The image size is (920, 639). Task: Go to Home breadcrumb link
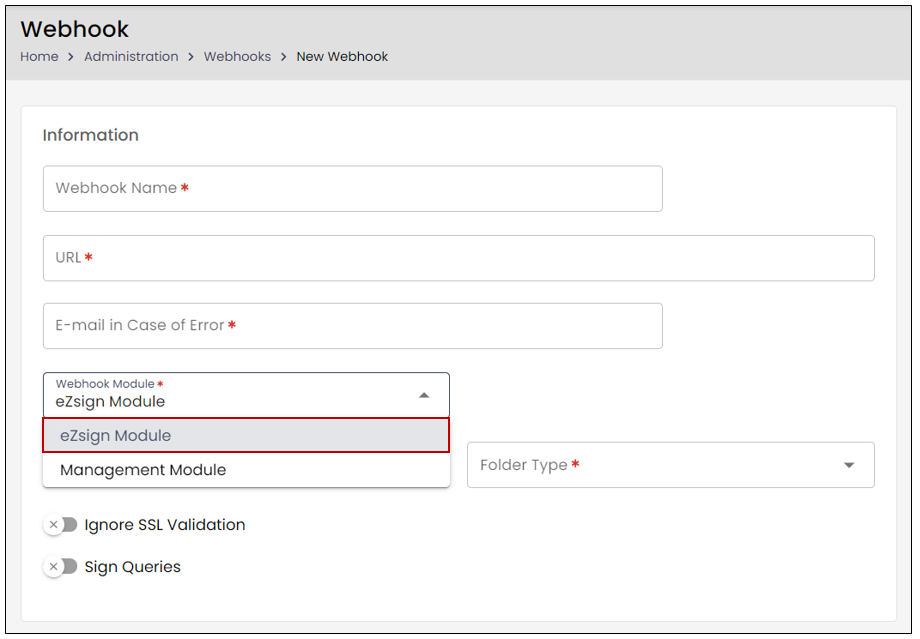[39, 57]
